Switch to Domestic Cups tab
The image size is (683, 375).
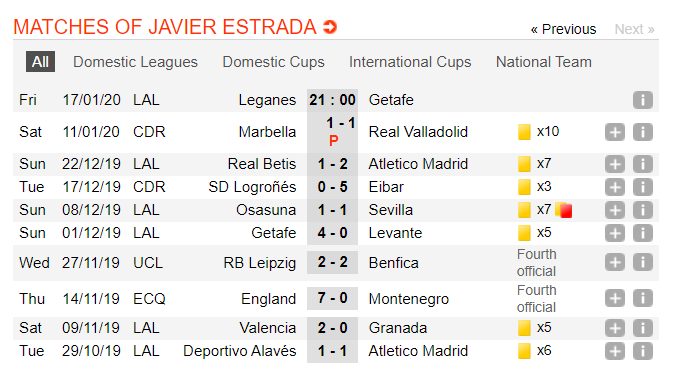pos(274,62)
